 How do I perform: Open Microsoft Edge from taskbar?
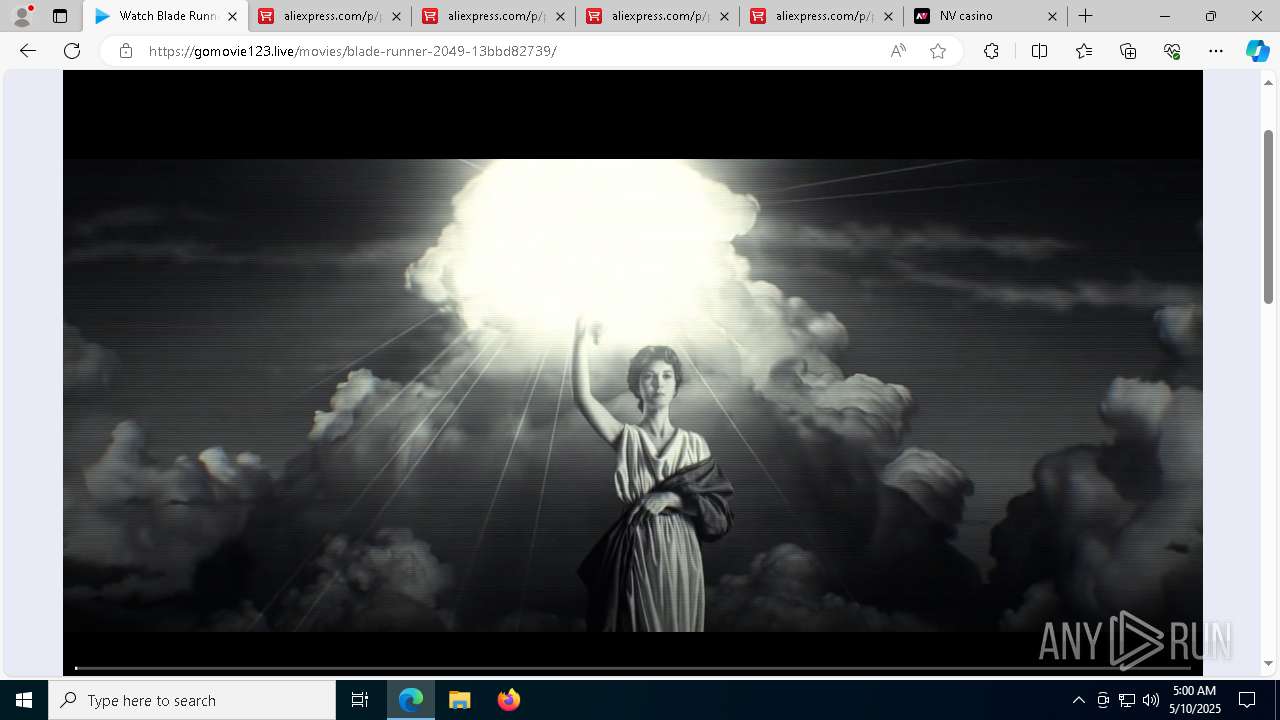click(x=411, y=700)
